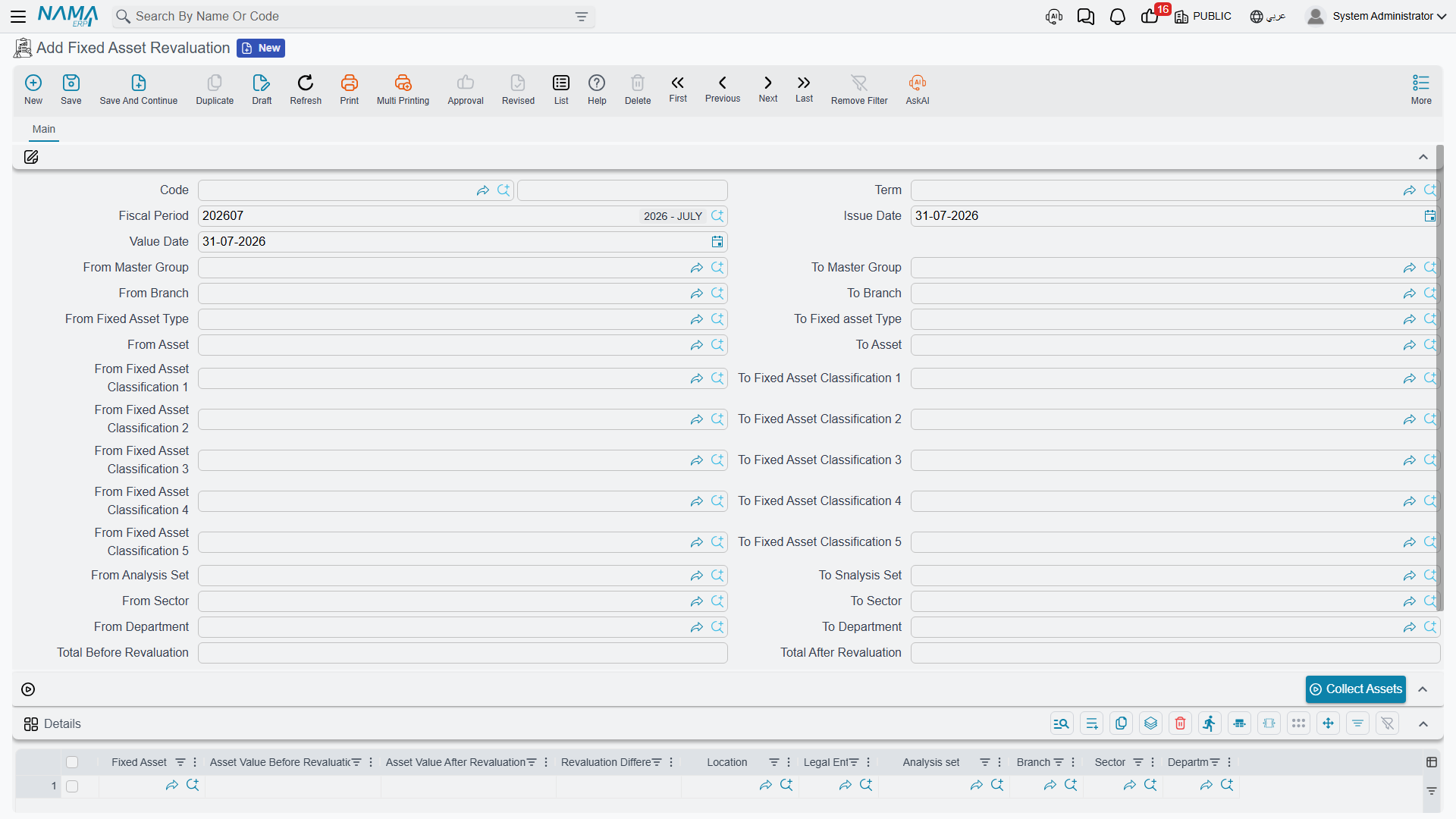Image resolution: width=1456 pixels, height=819 pixels.
Task: Open link arrow for To Sector field
Action: tap(1410, 601)
